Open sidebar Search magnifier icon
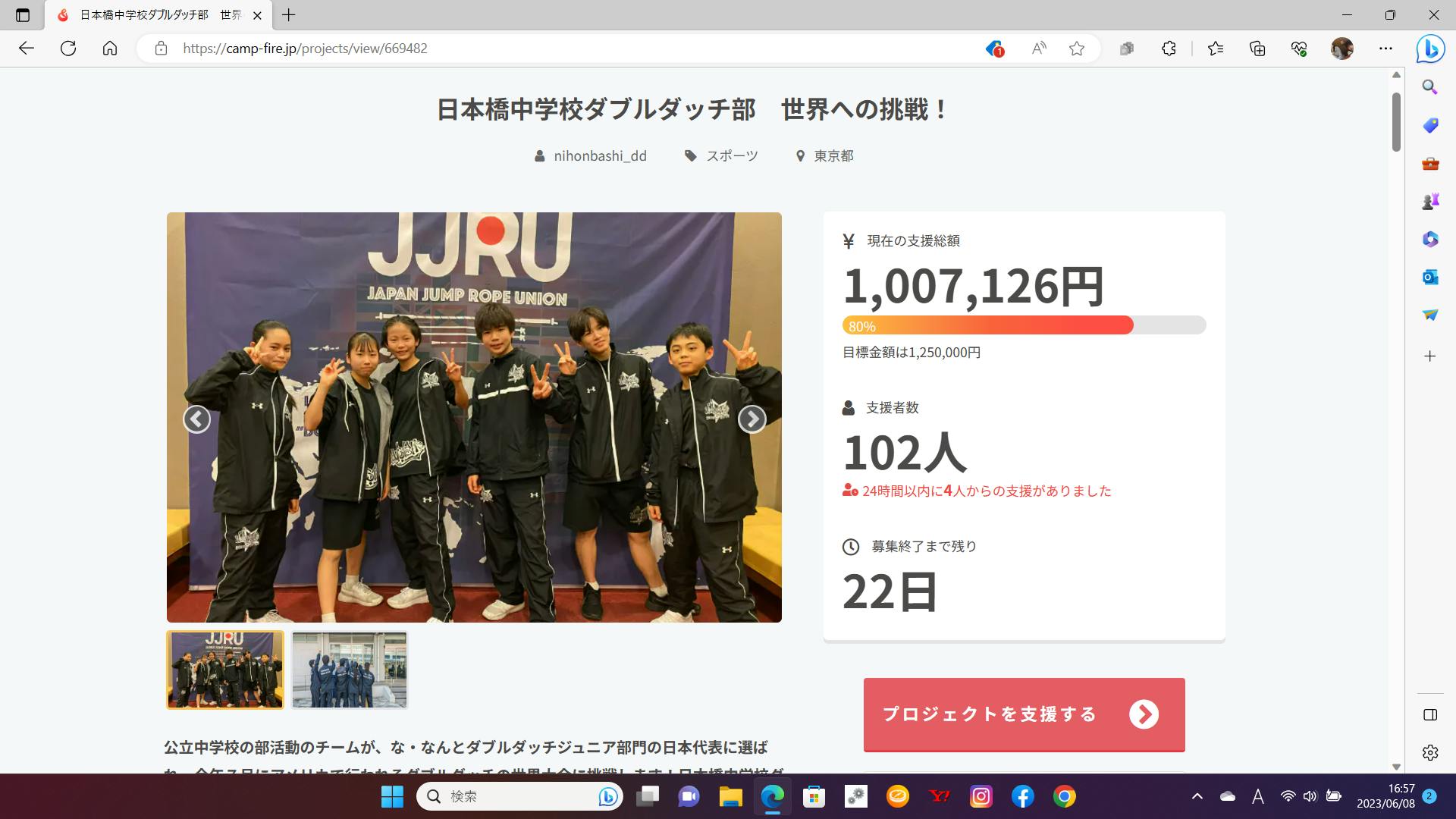This screenshot has height=819, width=1456. coord(1430,86)
